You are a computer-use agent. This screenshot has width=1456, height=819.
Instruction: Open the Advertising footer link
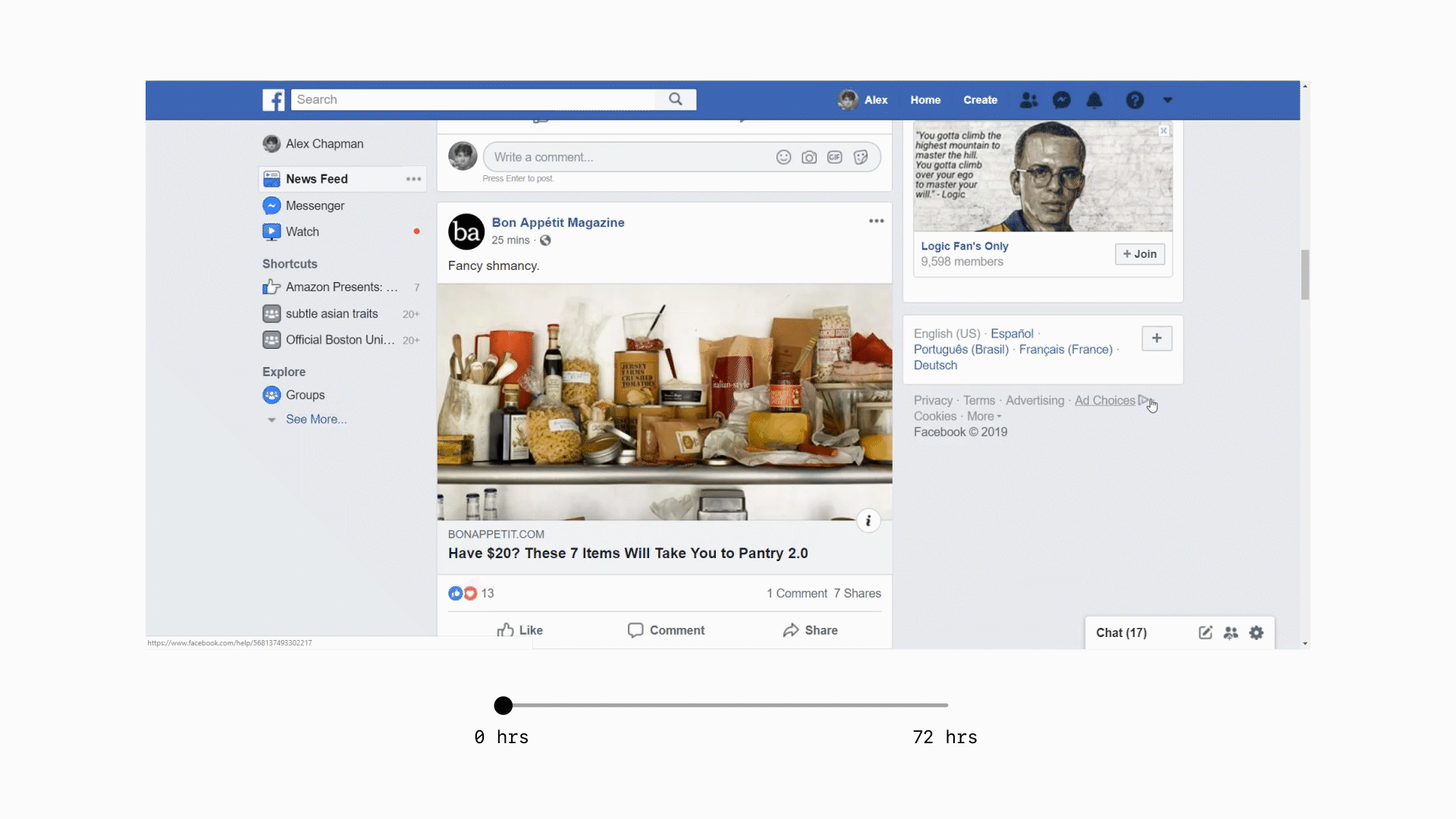pyautogui.click(x=1034, y=400)
